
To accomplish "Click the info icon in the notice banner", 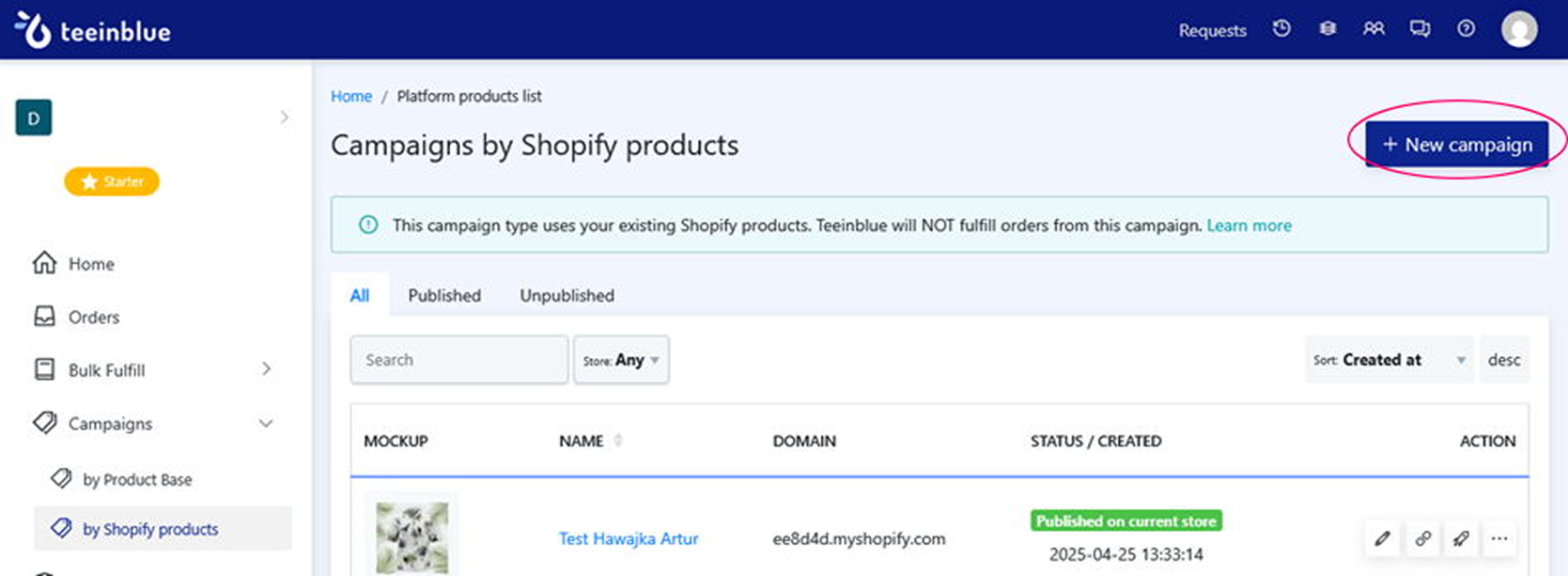I will [368, 225].
